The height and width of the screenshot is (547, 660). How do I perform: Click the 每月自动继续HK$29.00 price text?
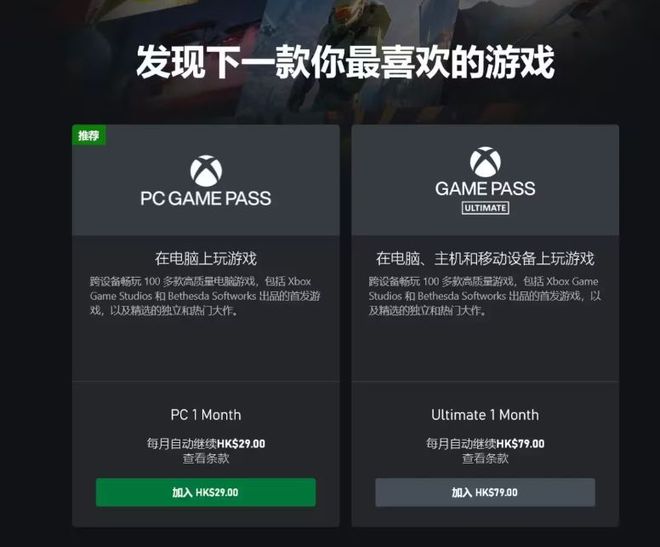[x=206, y=443]
